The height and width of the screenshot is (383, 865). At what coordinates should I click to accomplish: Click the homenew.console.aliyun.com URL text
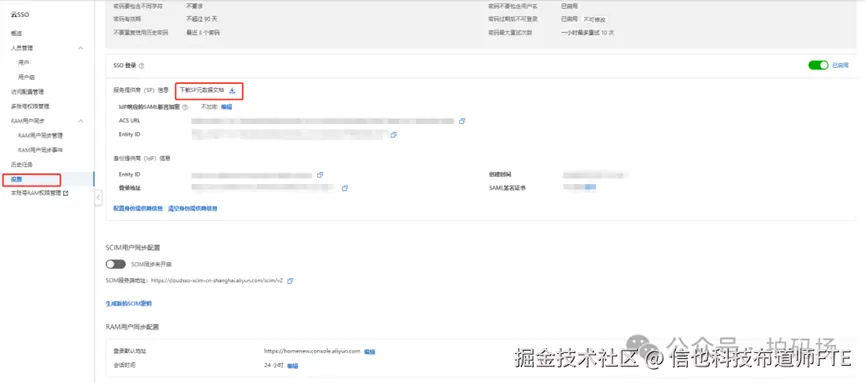pyautogui.click(x=312, y=351)
